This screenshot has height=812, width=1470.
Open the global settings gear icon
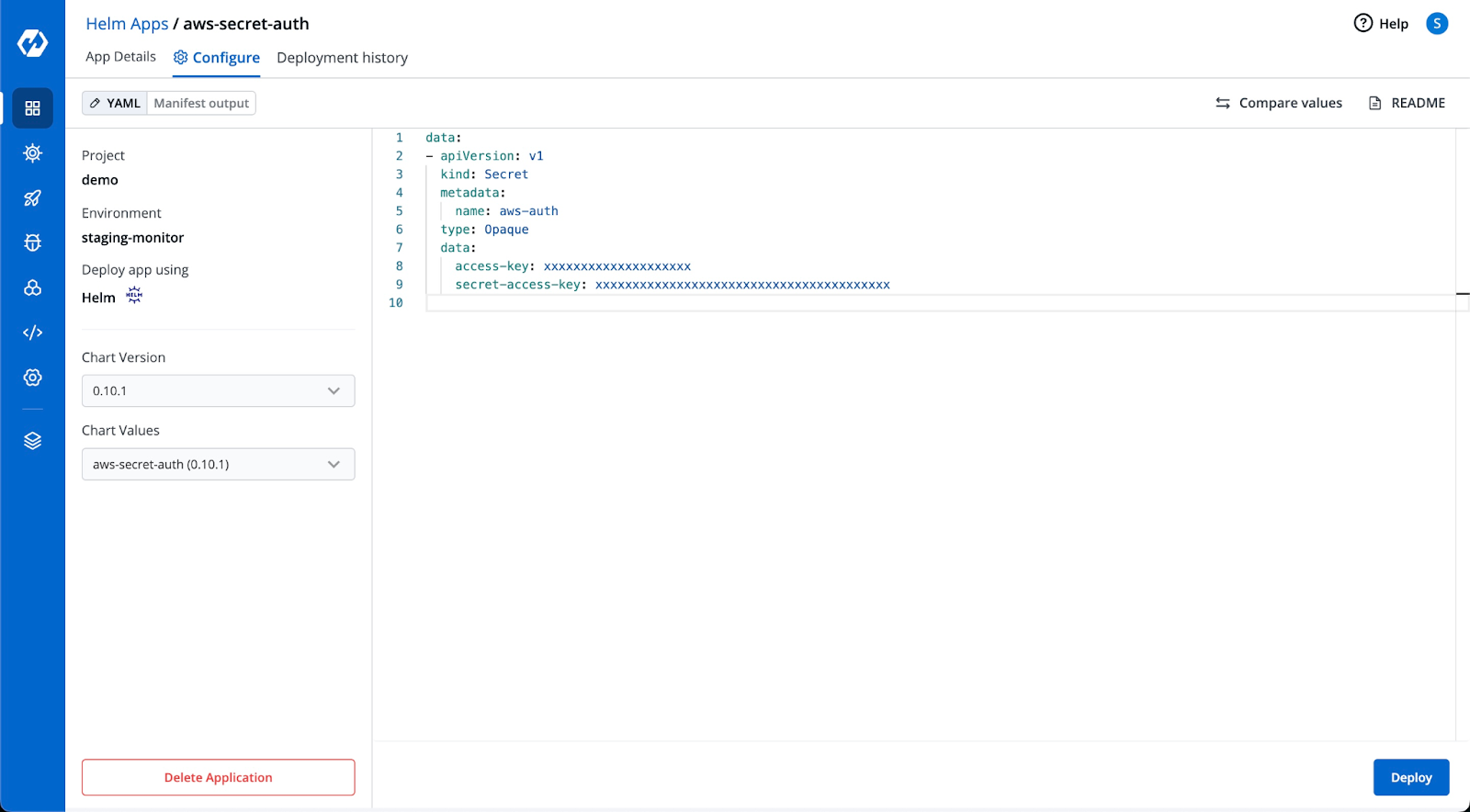32,378
